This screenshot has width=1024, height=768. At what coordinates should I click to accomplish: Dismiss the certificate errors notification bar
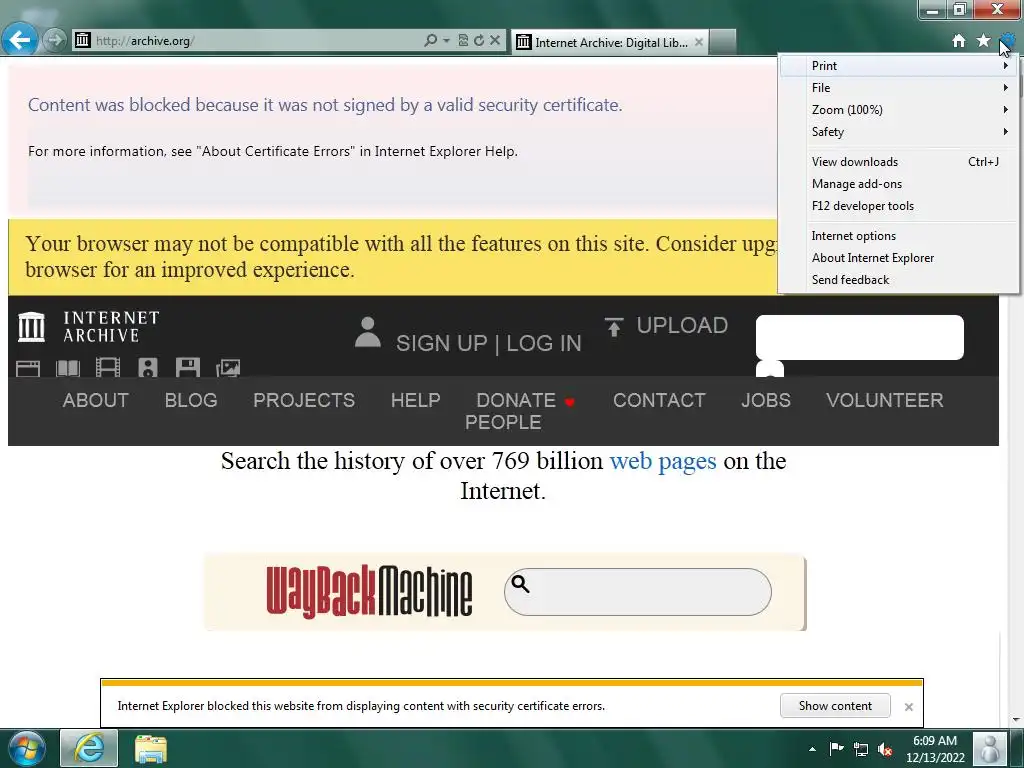908,707
